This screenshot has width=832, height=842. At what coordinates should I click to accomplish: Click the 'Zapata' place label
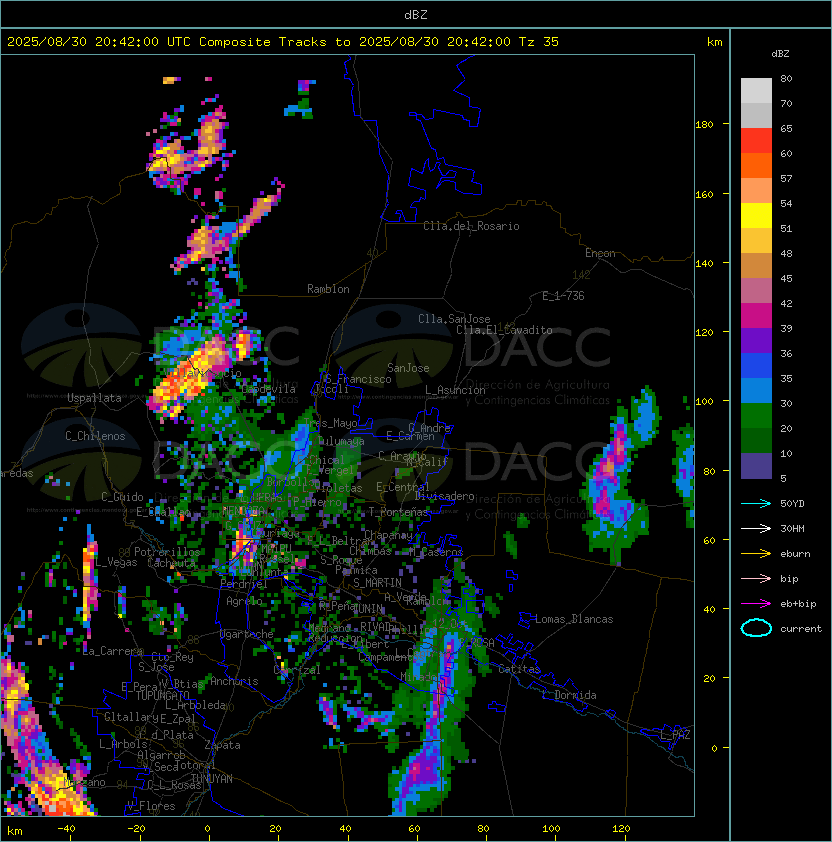222,745
